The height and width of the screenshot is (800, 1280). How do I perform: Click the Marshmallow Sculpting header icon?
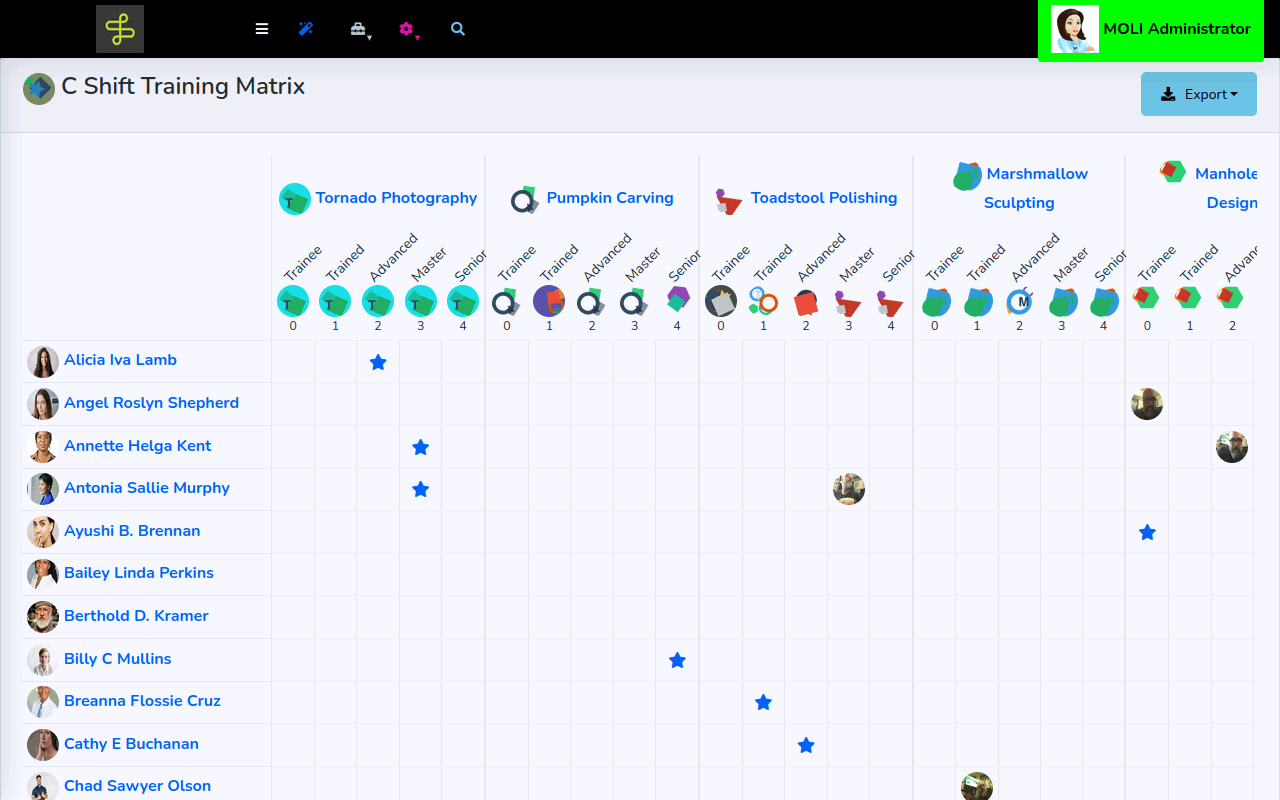point(967,176)
